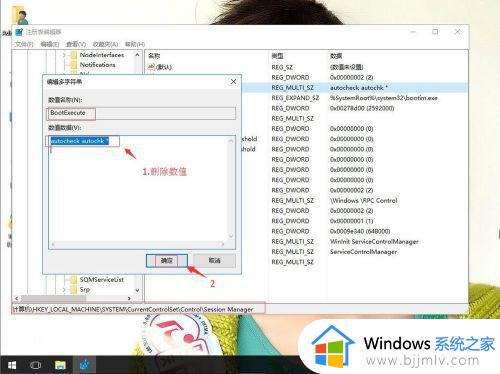Viewport: 500px width, 374px height.
Task: Minimize the Registry Editor window
Action: [x=413, y=32]
